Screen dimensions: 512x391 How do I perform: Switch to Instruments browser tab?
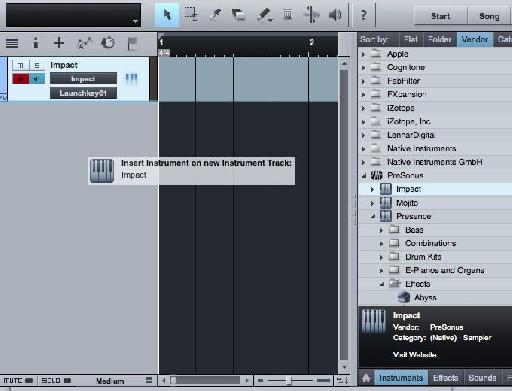(x=401, y=378)
